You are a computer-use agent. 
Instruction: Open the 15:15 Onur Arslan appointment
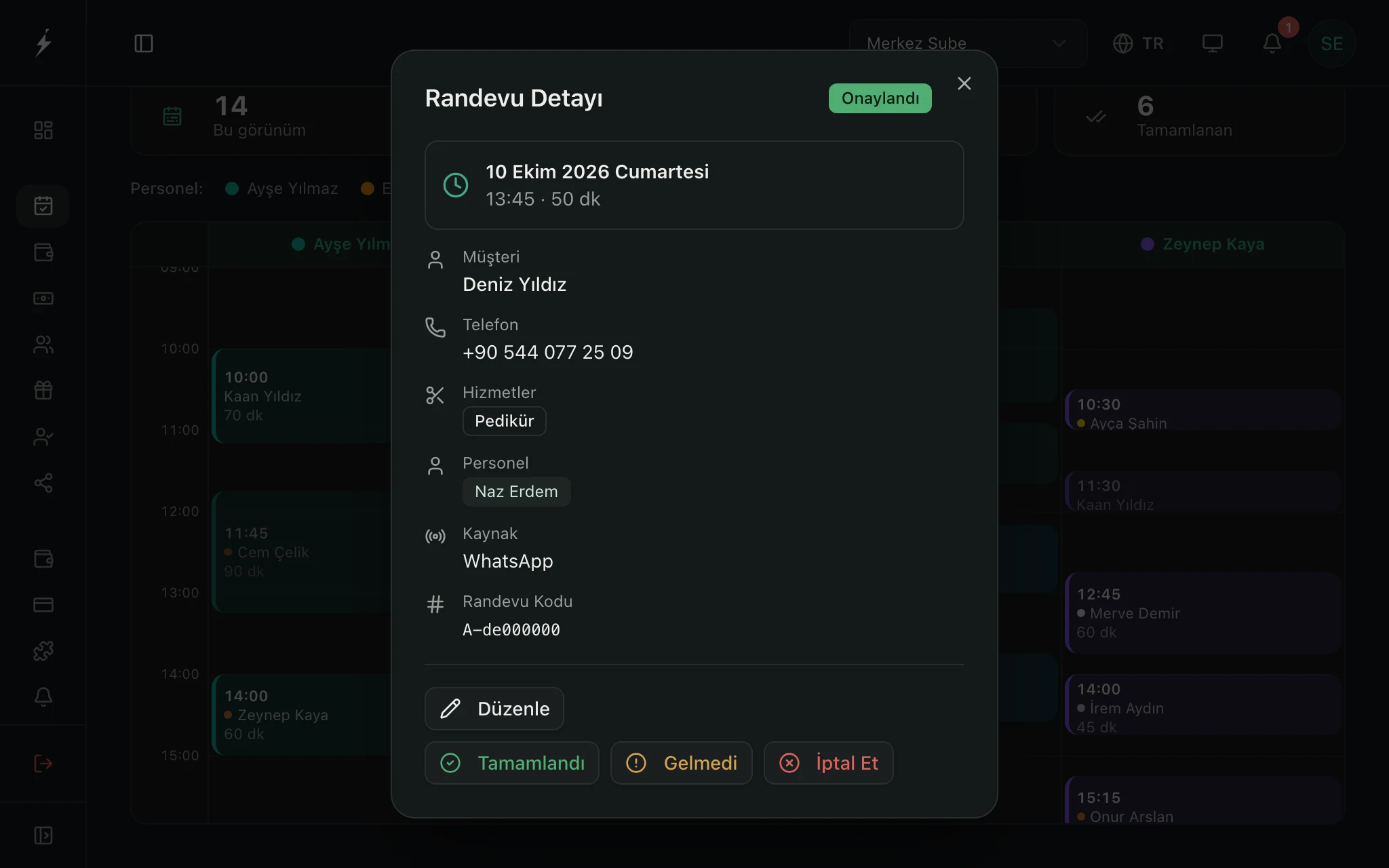point(1203,800)
